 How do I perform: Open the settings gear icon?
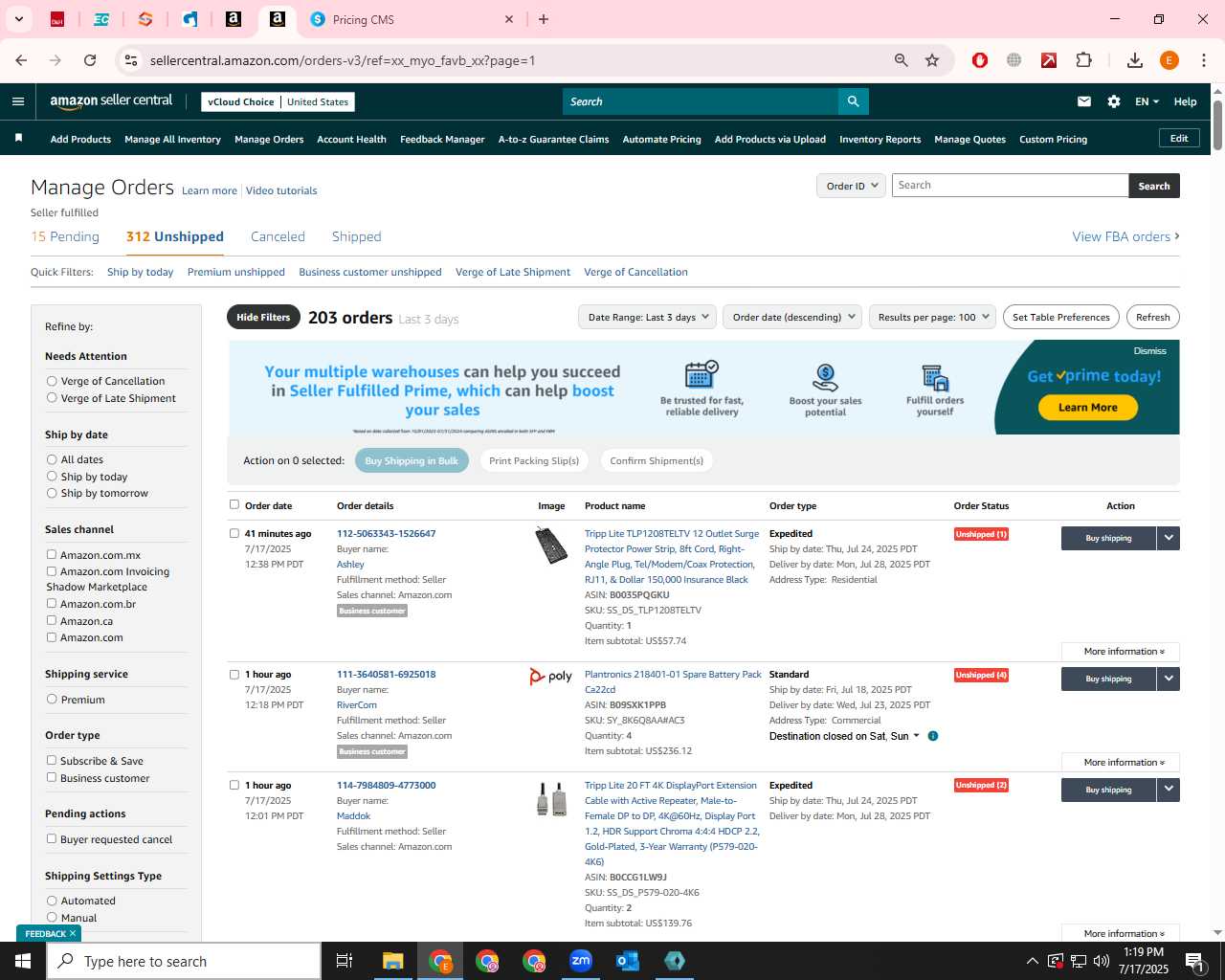coord(1114,101)
